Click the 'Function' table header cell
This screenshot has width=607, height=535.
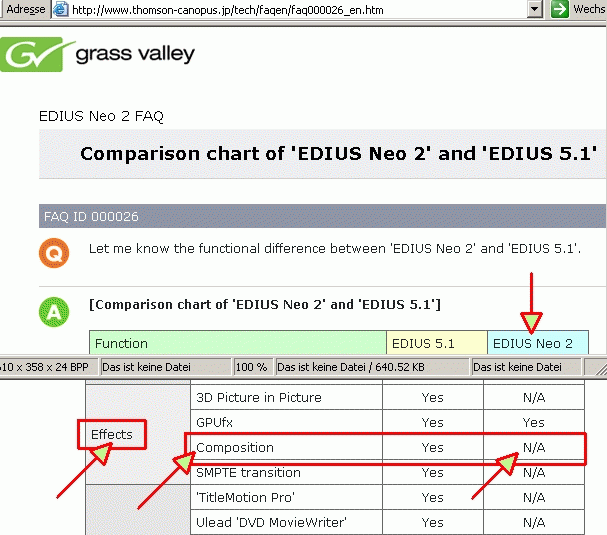238,343
